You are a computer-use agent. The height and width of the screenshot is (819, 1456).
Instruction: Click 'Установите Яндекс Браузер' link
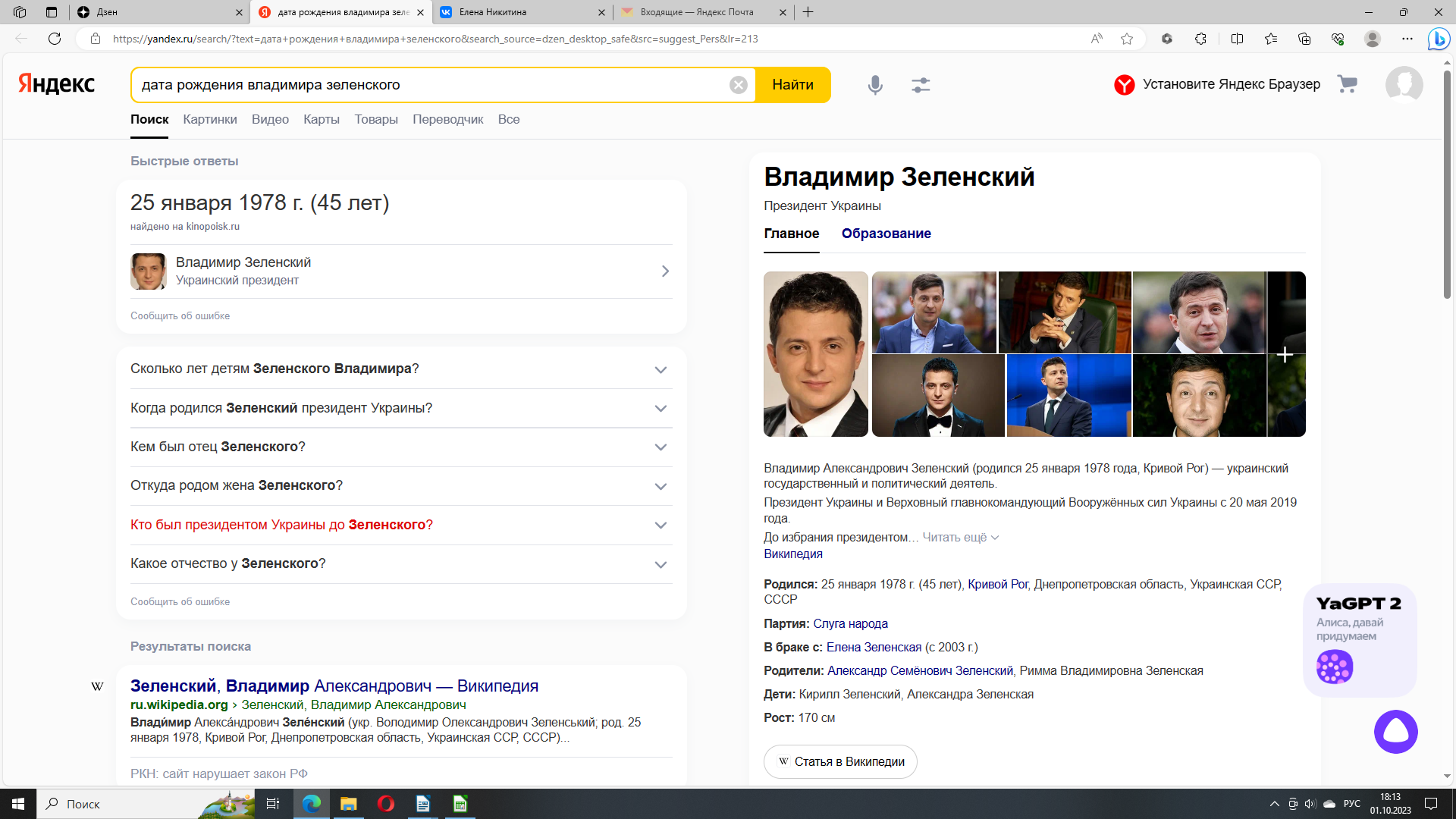(1232, 84)
